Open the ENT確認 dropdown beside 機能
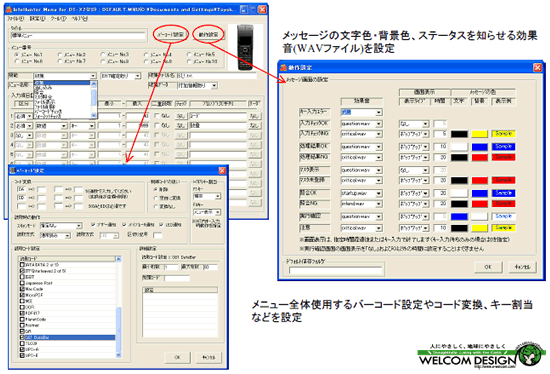Screen dimensions: 550x374 (121, 76)
